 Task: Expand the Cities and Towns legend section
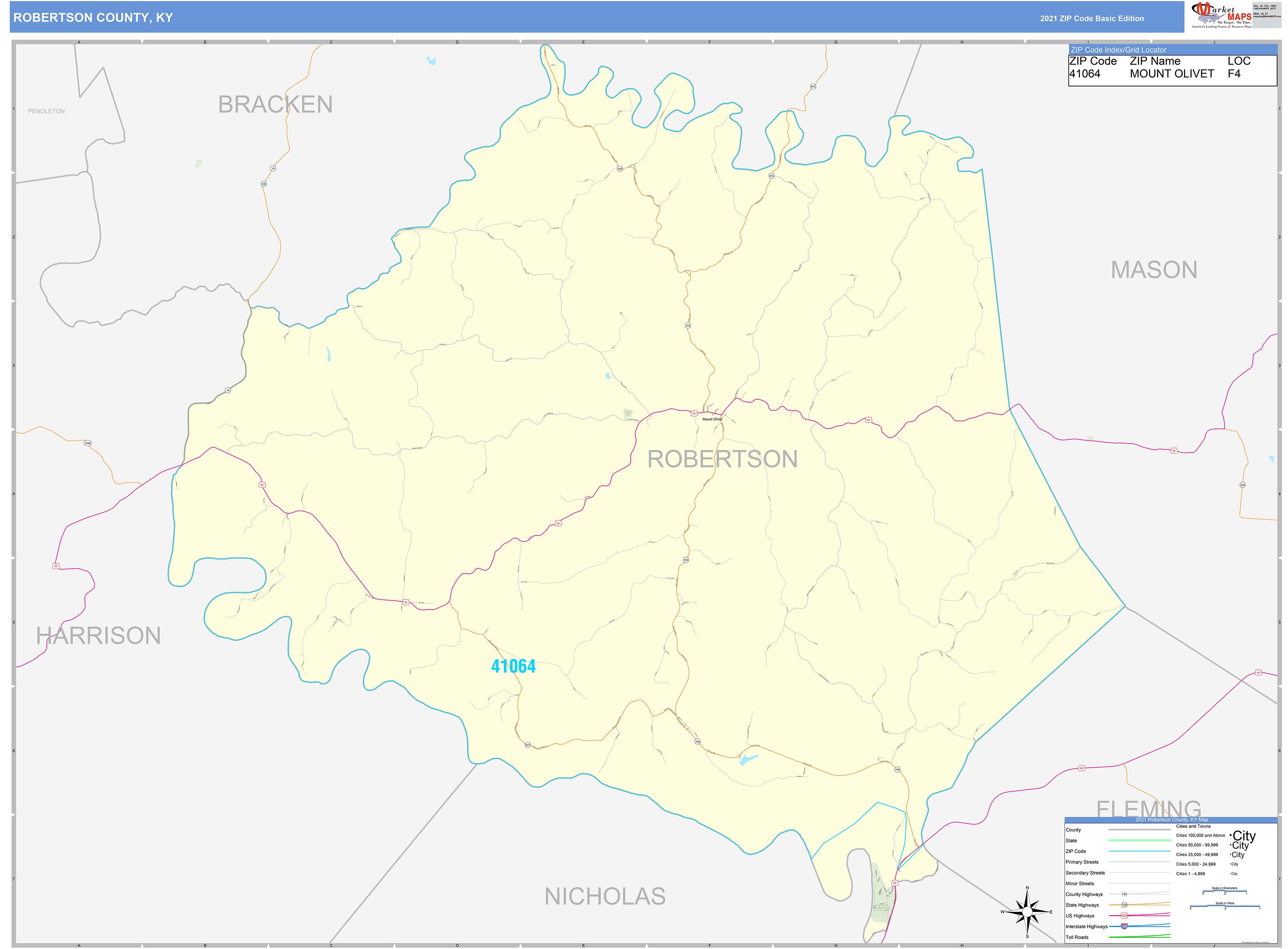(x=1193, y=827)
